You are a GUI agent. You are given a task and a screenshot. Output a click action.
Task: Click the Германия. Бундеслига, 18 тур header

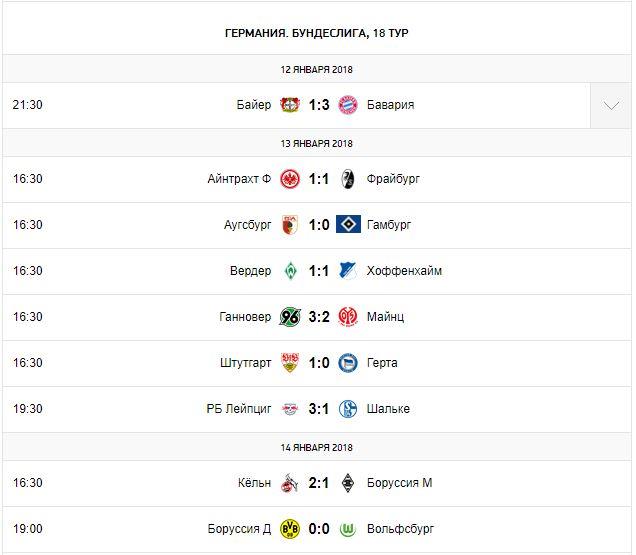tap(317, 33)
